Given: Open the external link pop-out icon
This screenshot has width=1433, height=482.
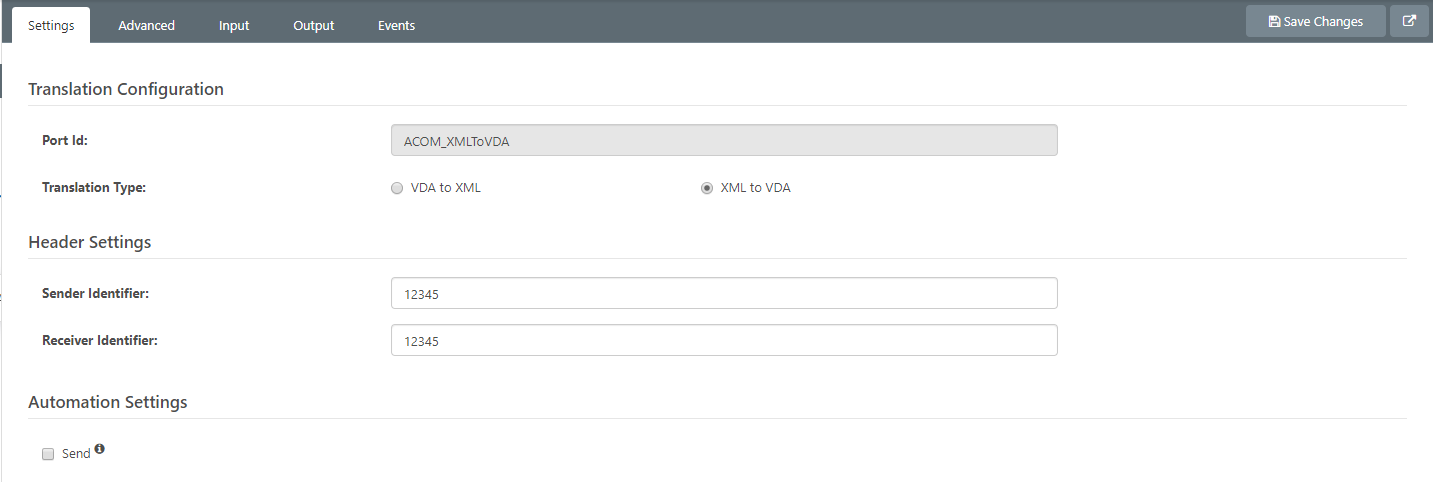Looking at the screenshot, I should pos(1409,21).
